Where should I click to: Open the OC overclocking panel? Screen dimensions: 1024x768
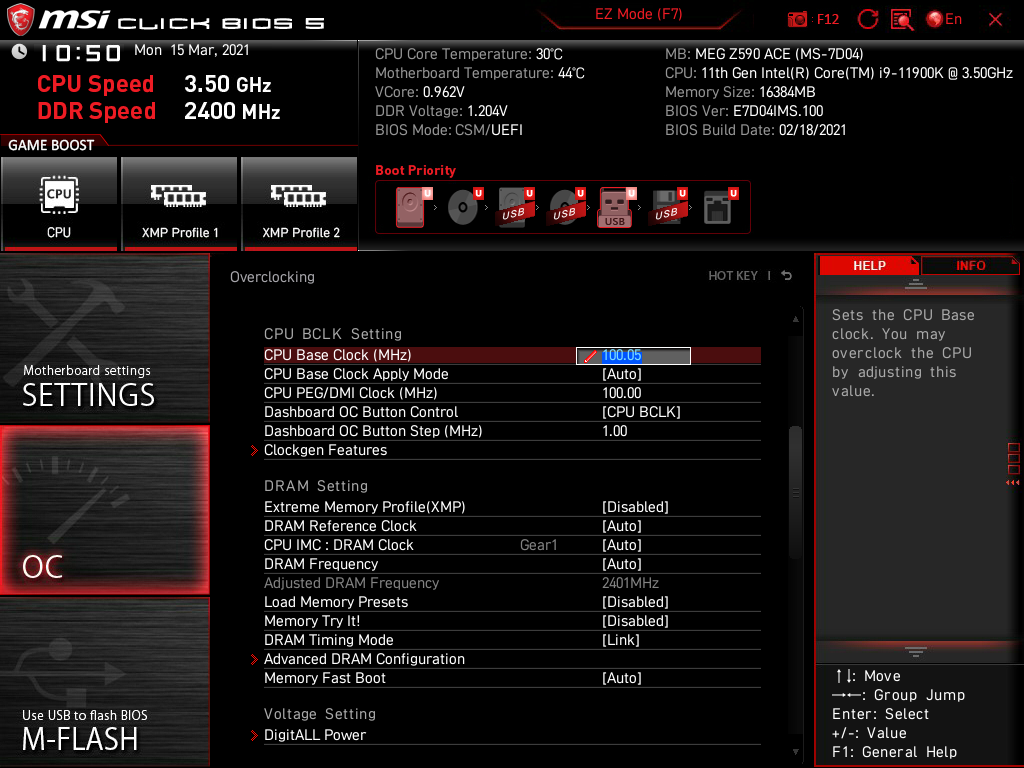pos(104,511)
